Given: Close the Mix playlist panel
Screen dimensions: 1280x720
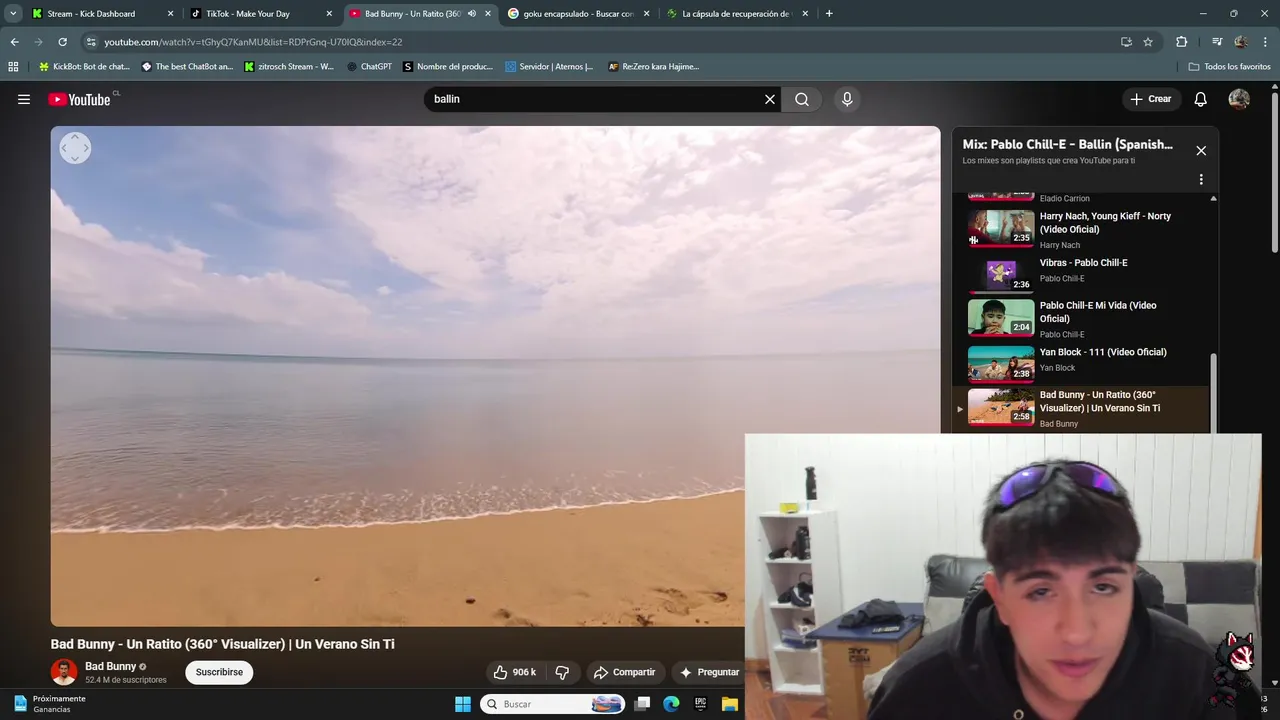Looking at the screenshot, I should pos(1201,151).
